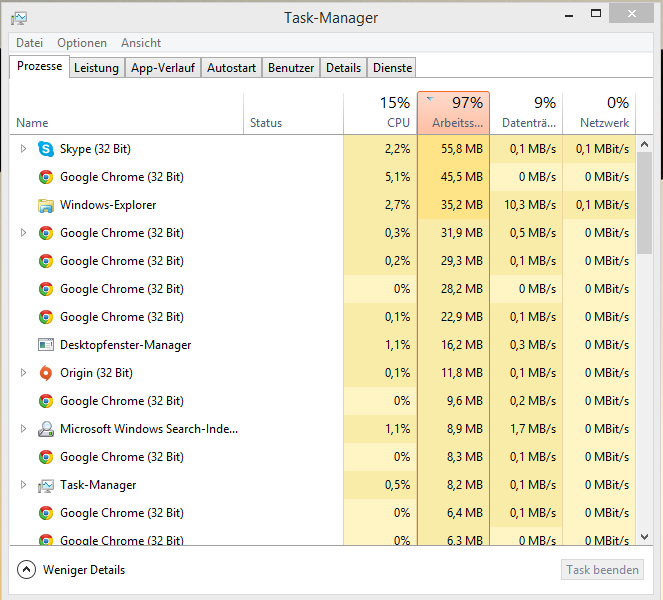Expand the Origin (32 Bit) process group
The image size is (663, 600).
pos(24,373)
